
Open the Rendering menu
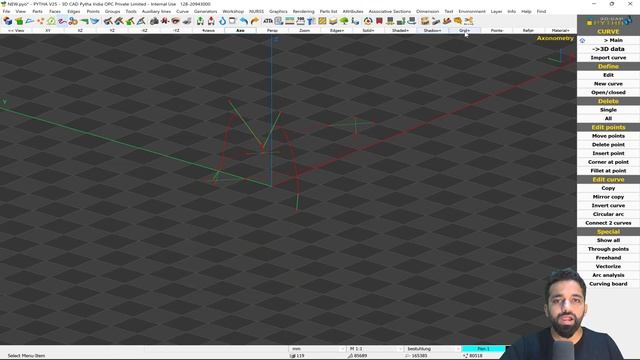tap(303, 11)
